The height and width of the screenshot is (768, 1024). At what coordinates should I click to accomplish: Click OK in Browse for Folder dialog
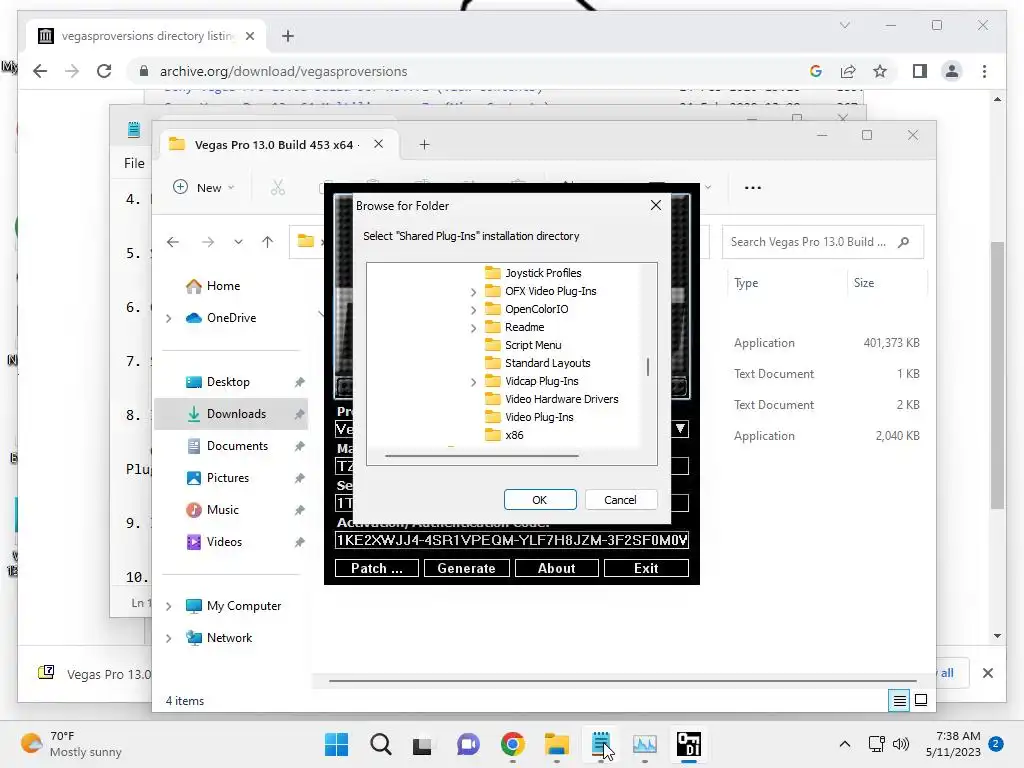coord(540,500)
